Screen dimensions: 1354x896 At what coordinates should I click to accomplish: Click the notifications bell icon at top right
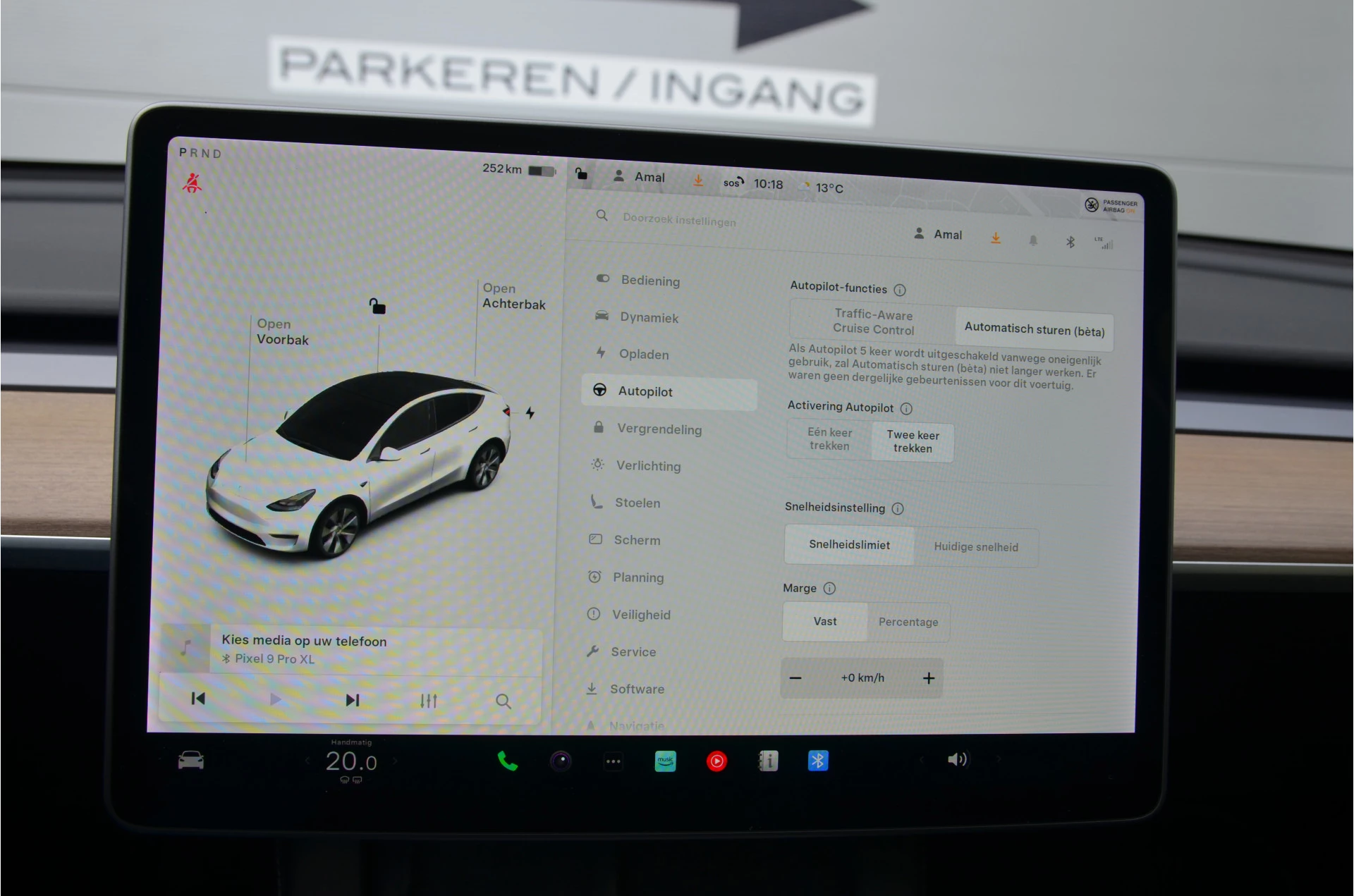(1032, 240)
